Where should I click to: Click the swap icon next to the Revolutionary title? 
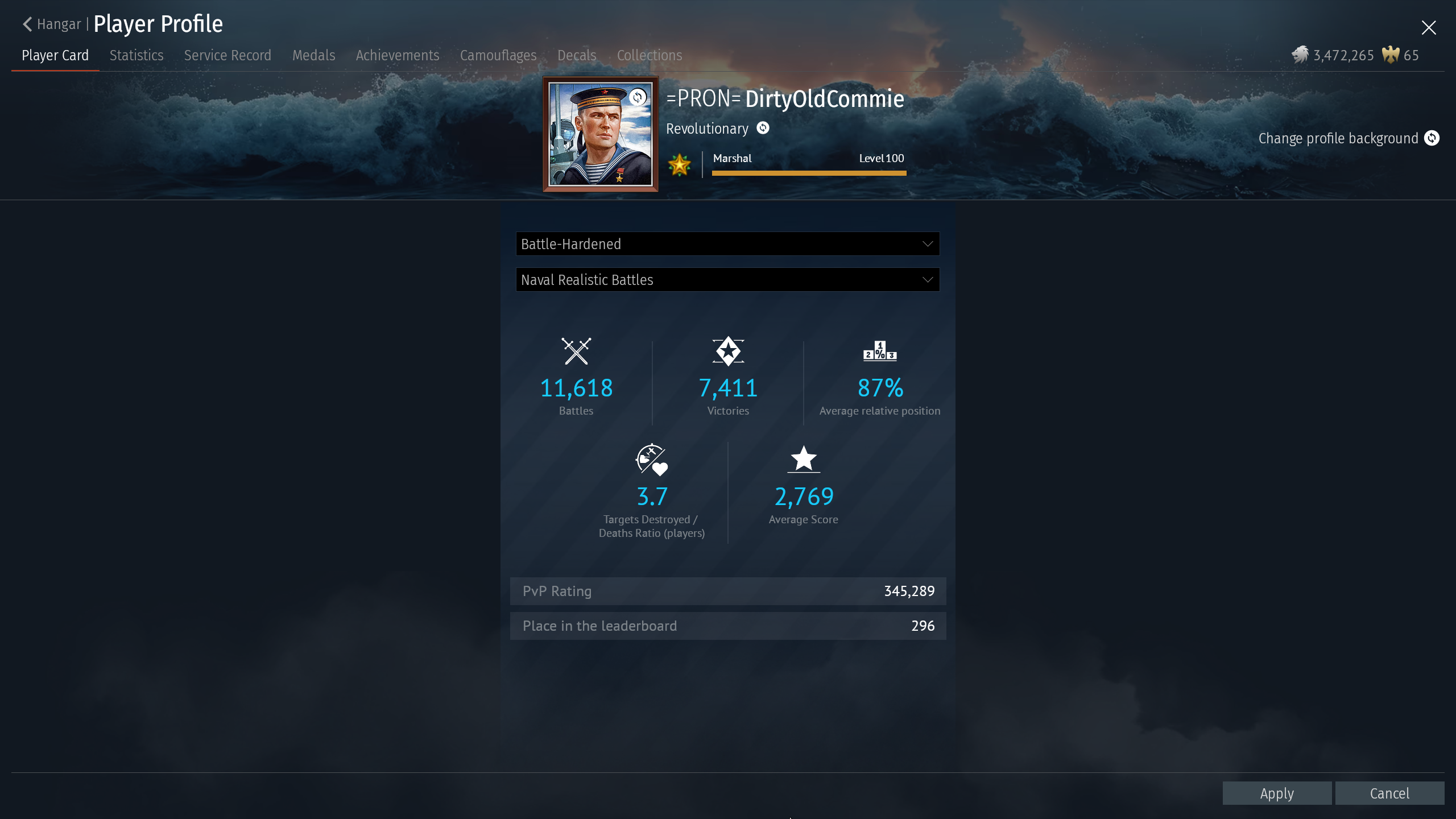pos(763,128)
